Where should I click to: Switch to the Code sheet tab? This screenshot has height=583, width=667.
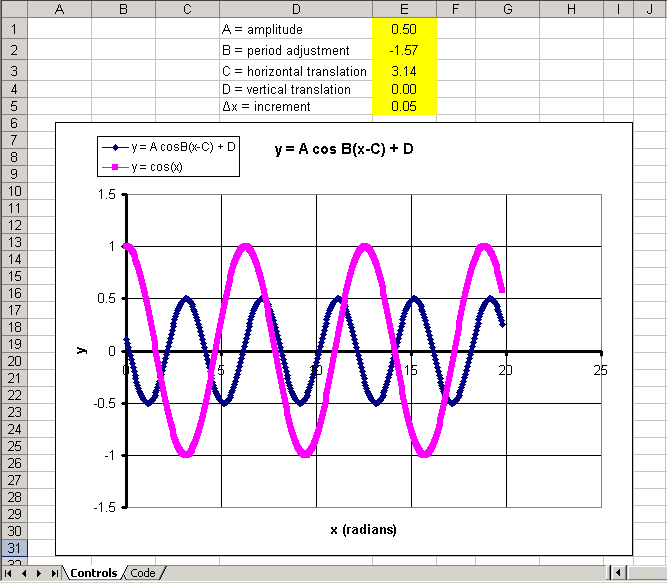coord(142,573)
